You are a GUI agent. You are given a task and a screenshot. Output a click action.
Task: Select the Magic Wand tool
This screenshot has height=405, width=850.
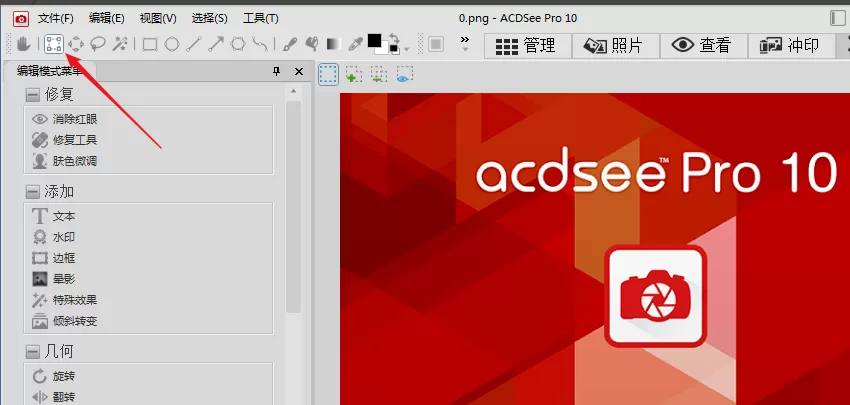tap(120, 44)
